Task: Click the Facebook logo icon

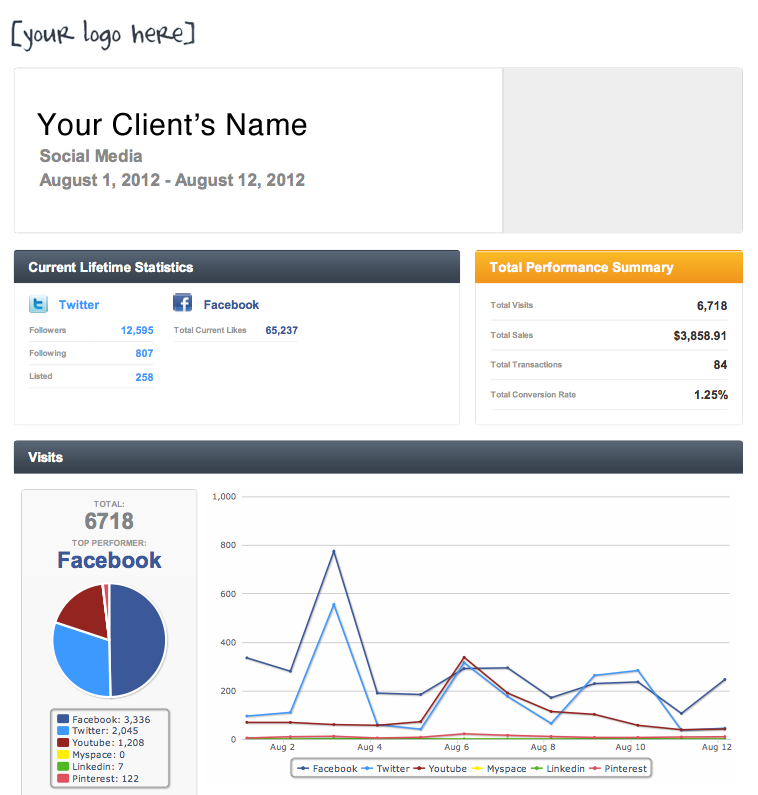Action: [183, 303]
